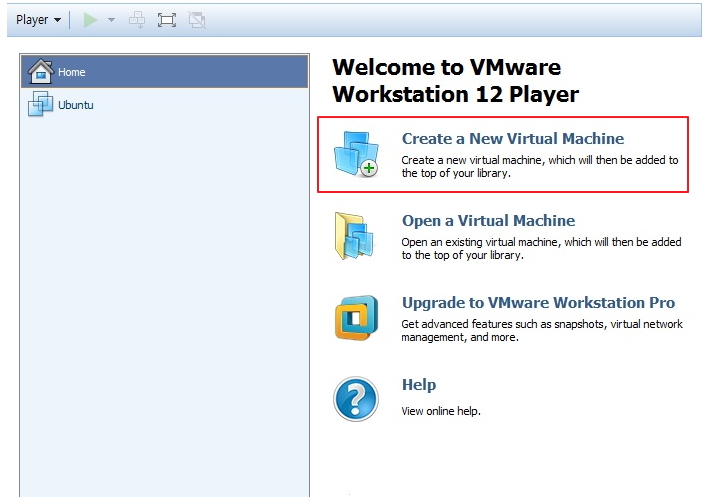Enter full screen mode icon
Image resolution: width=708 pixels, height=497 pixels.
[167, 20]
